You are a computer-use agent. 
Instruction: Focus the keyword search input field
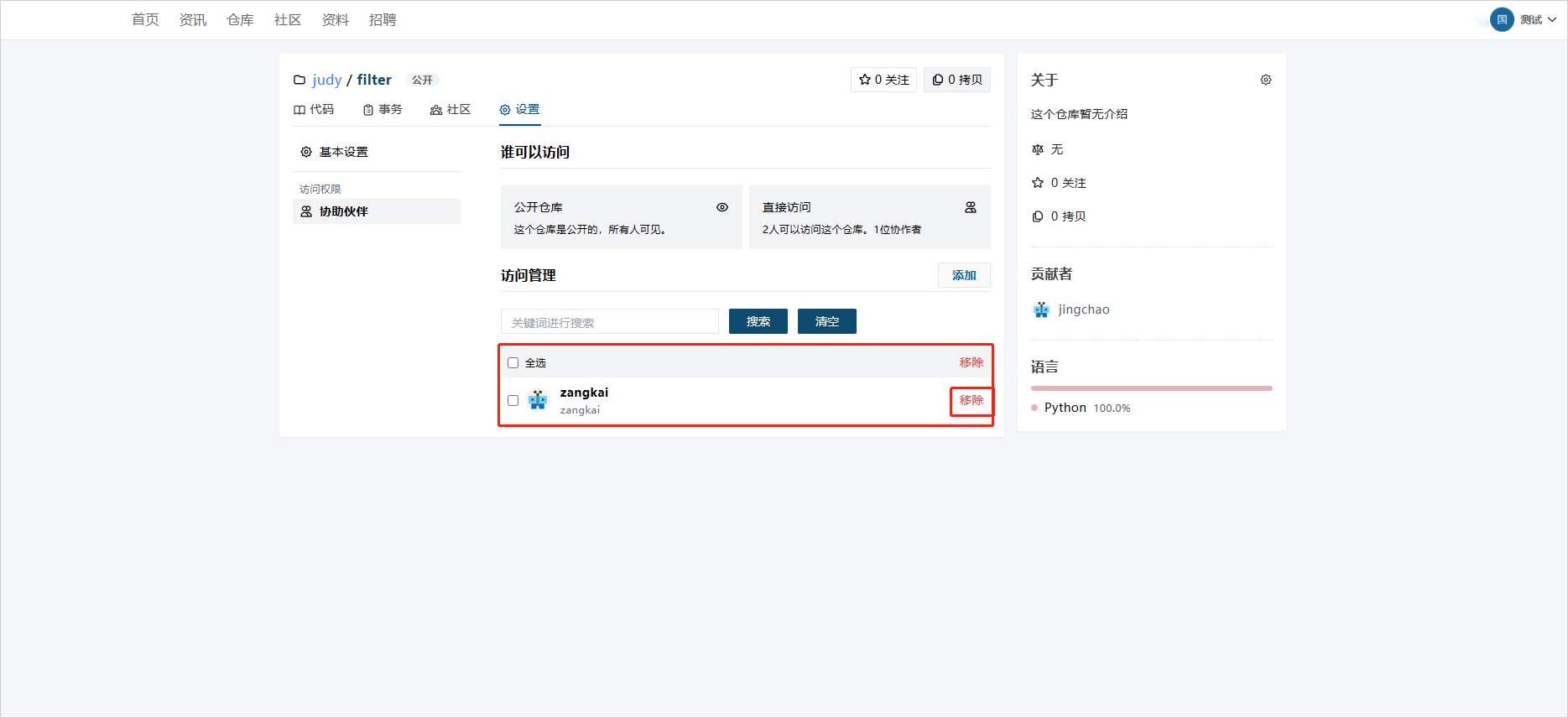click(609, 322)
